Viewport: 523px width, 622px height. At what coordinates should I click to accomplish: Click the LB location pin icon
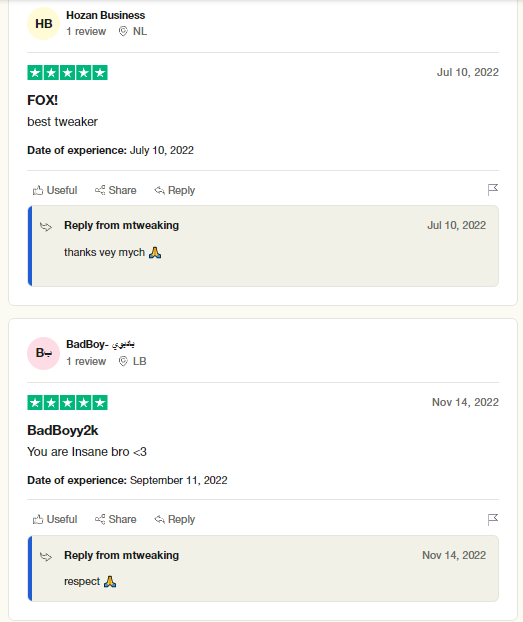point(123,361)
